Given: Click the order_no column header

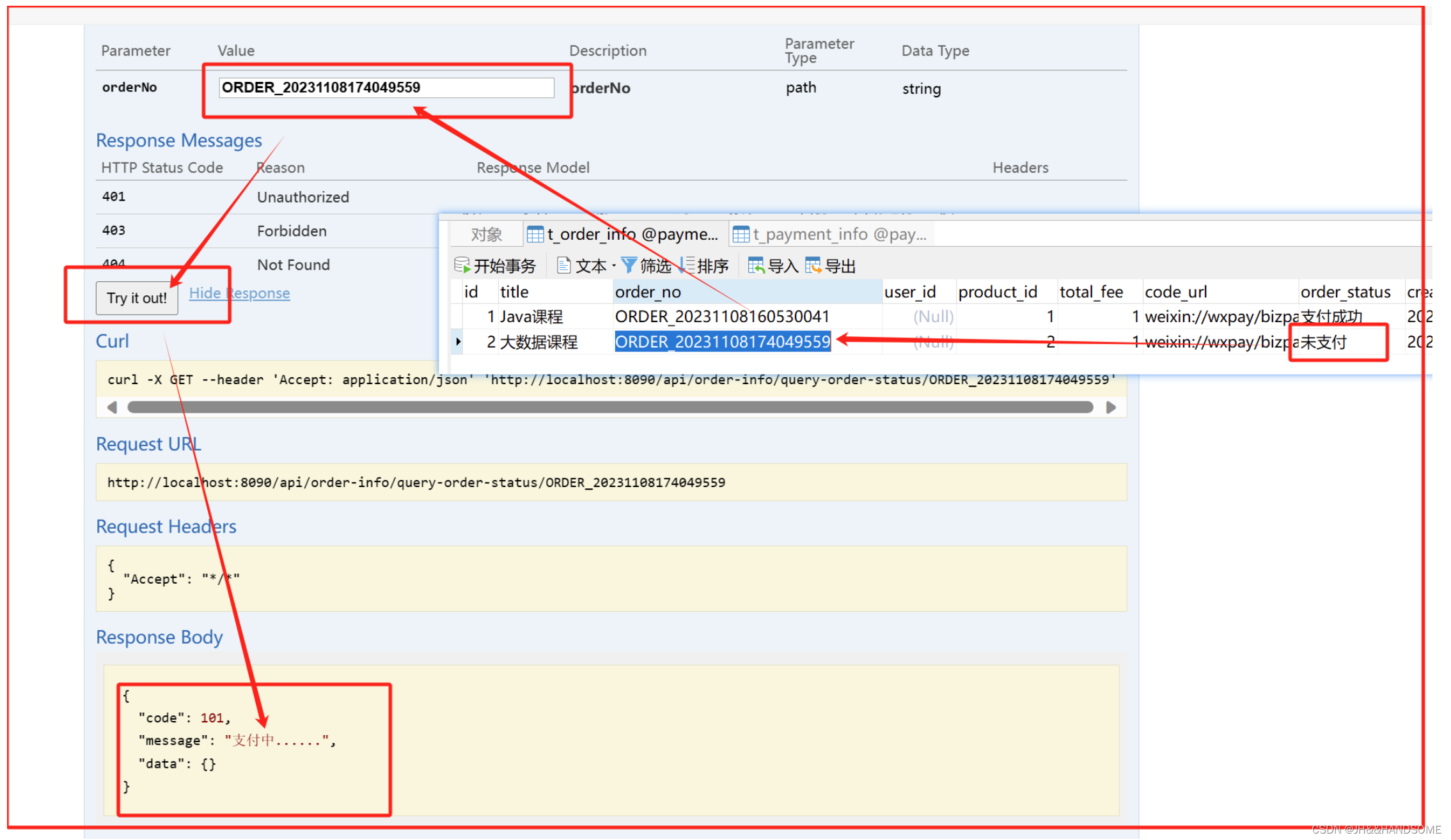Looking at the screenshot, I should point(747,292).
